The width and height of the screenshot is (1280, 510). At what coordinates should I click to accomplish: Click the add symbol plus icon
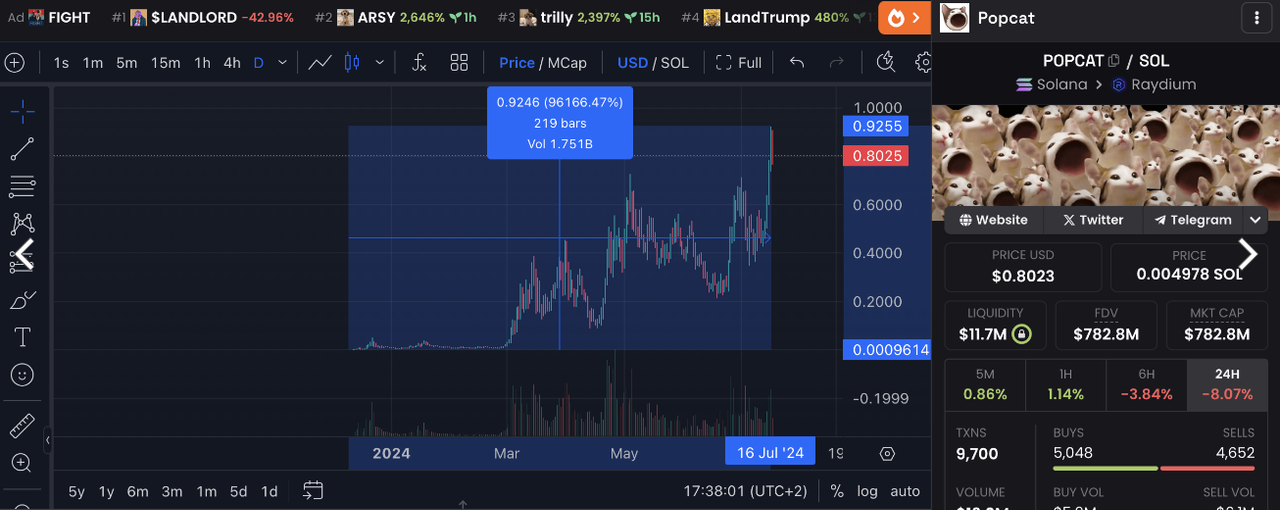14,63
